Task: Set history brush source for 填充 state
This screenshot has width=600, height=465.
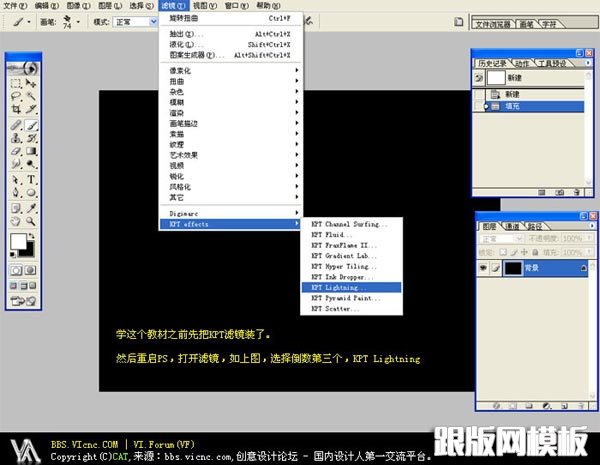Action: tap(479, 106)
